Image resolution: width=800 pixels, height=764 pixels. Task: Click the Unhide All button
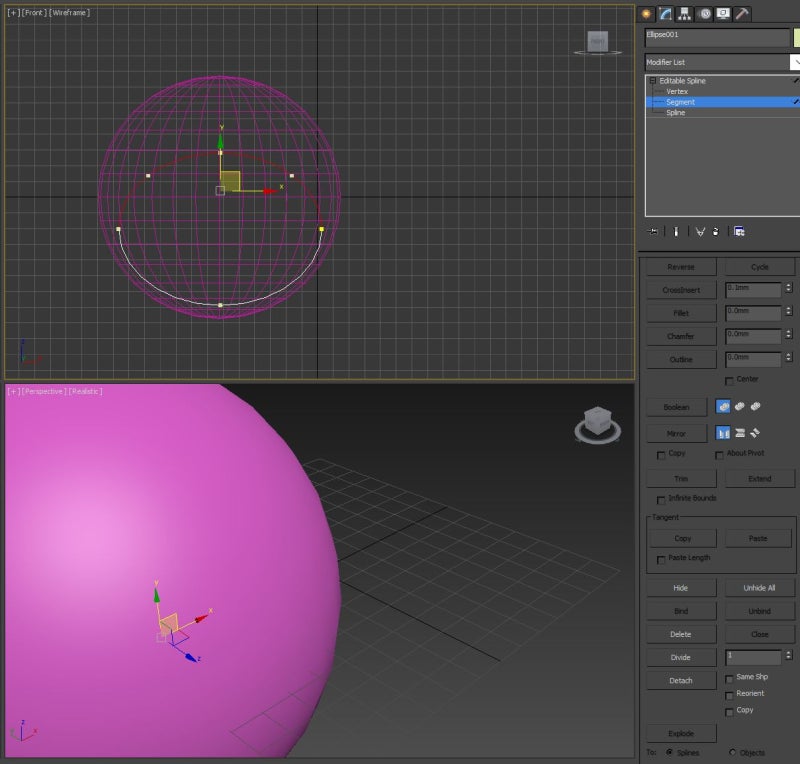[x=759, y=587]
